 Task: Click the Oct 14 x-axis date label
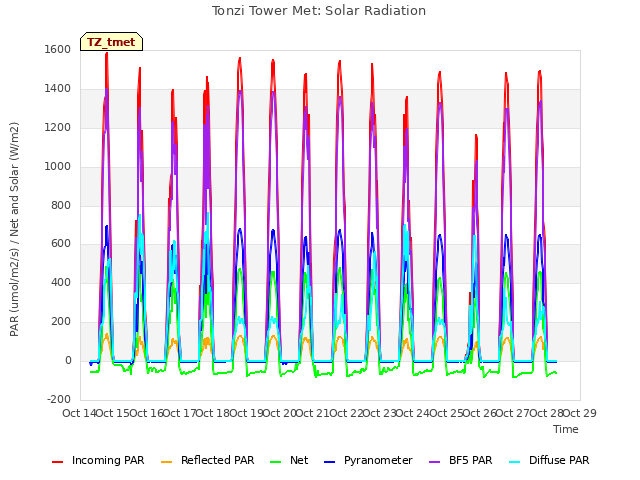coord(79,413)
